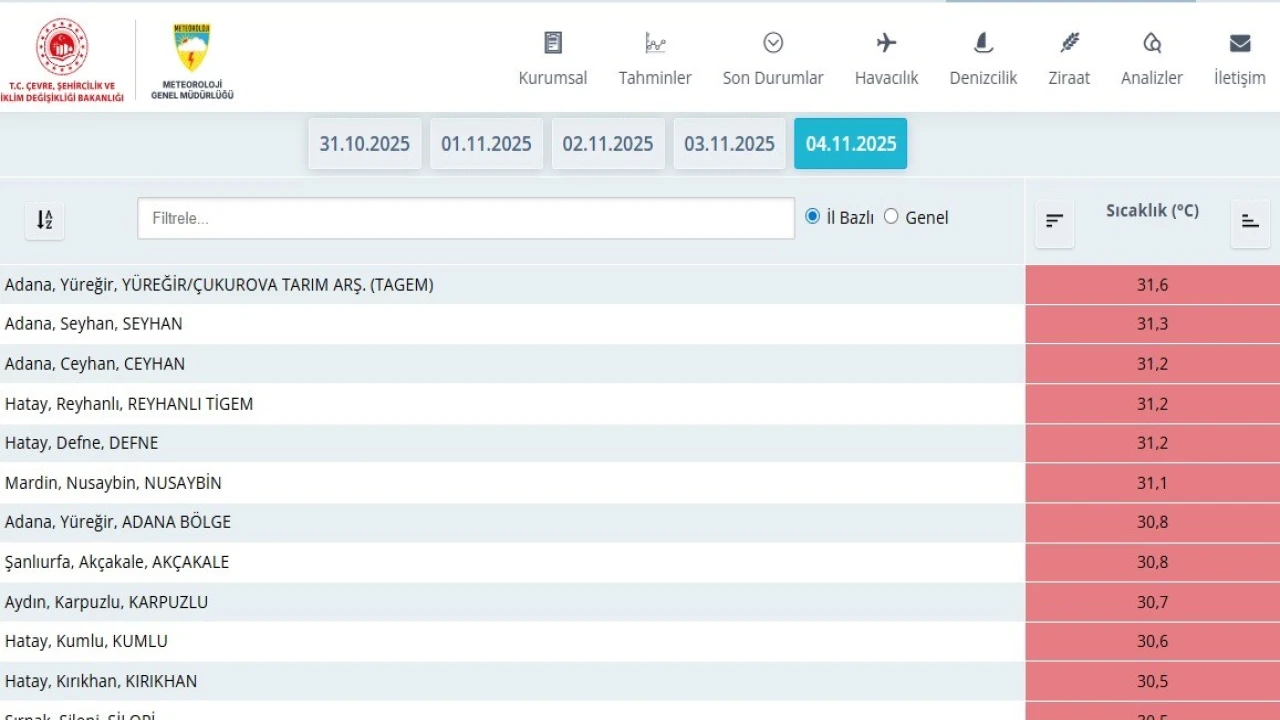Open the Meteoroloji Genel Müdürlüğü logo link
This screenshot has height=720, width=1280.
(x=192, y=60)
